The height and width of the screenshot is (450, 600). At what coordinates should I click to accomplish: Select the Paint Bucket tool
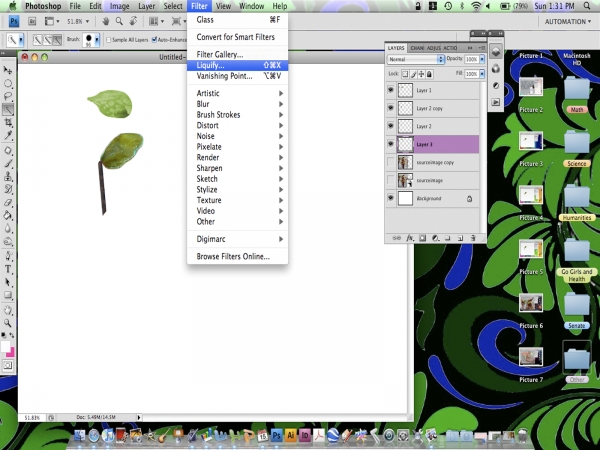(8, 215)
